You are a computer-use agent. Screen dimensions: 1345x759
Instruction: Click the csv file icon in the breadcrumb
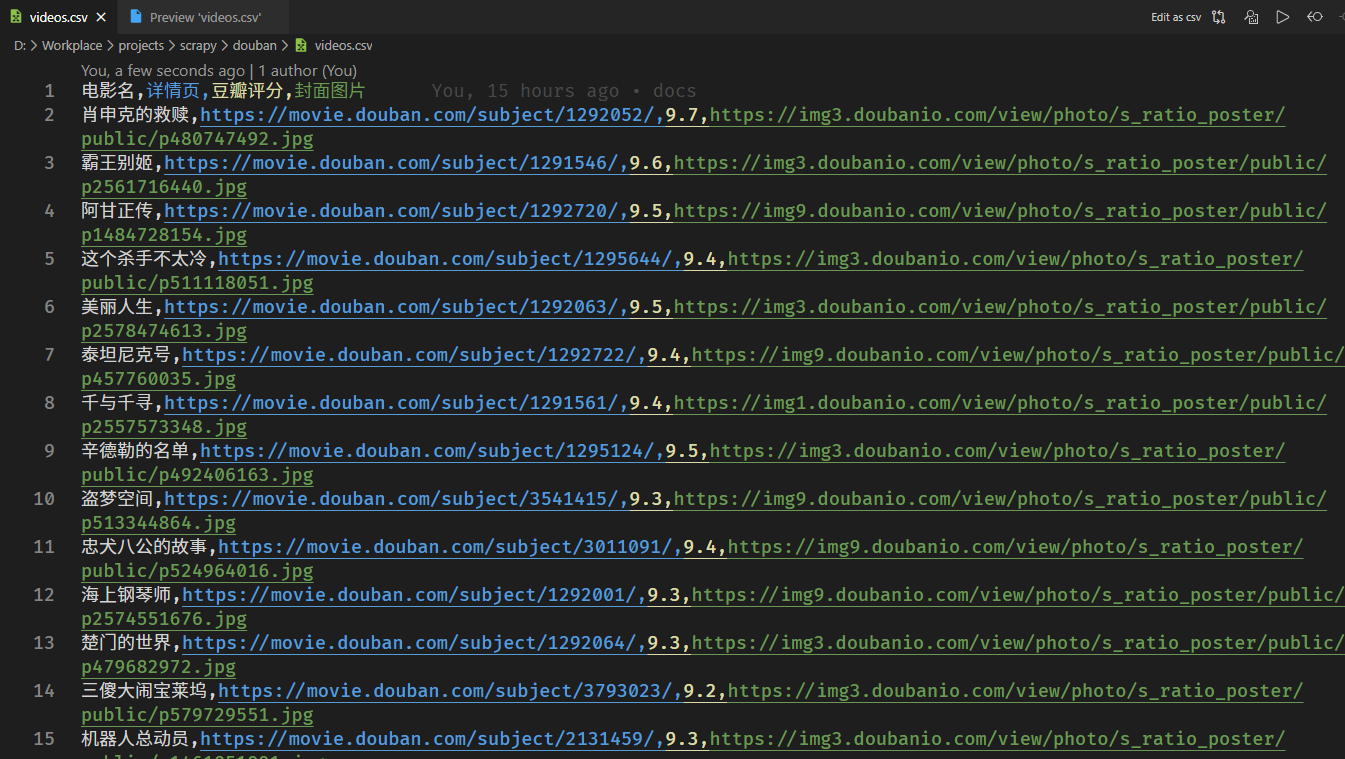(301, 45)
